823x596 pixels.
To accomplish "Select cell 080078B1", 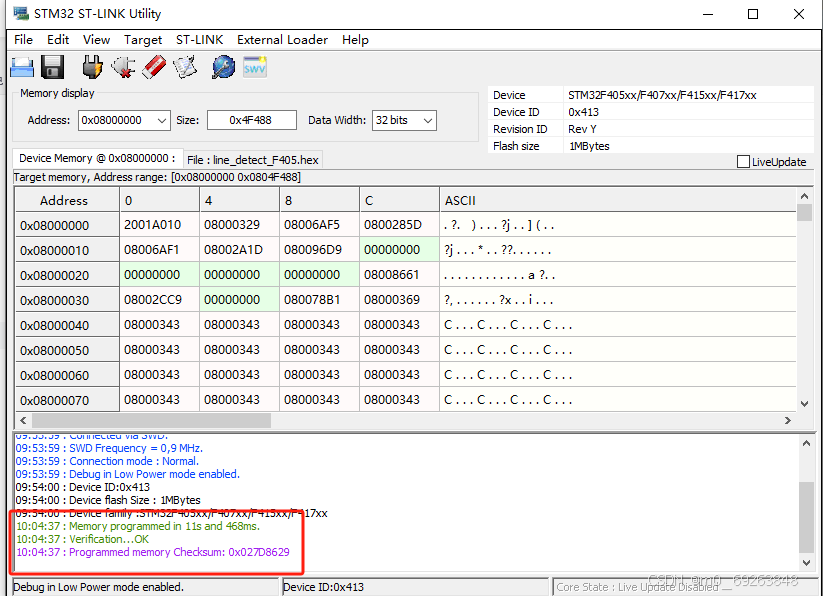I will coord(319,300).
